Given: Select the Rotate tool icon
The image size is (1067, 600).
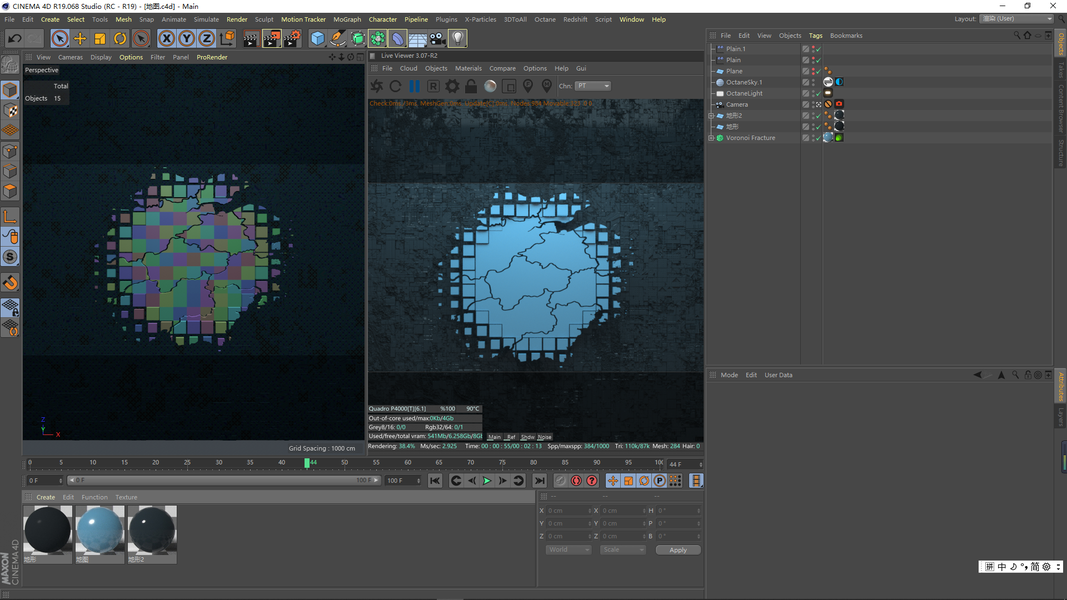Looking at the screenshot, I should pyautogui.click(x=120, y=39).
